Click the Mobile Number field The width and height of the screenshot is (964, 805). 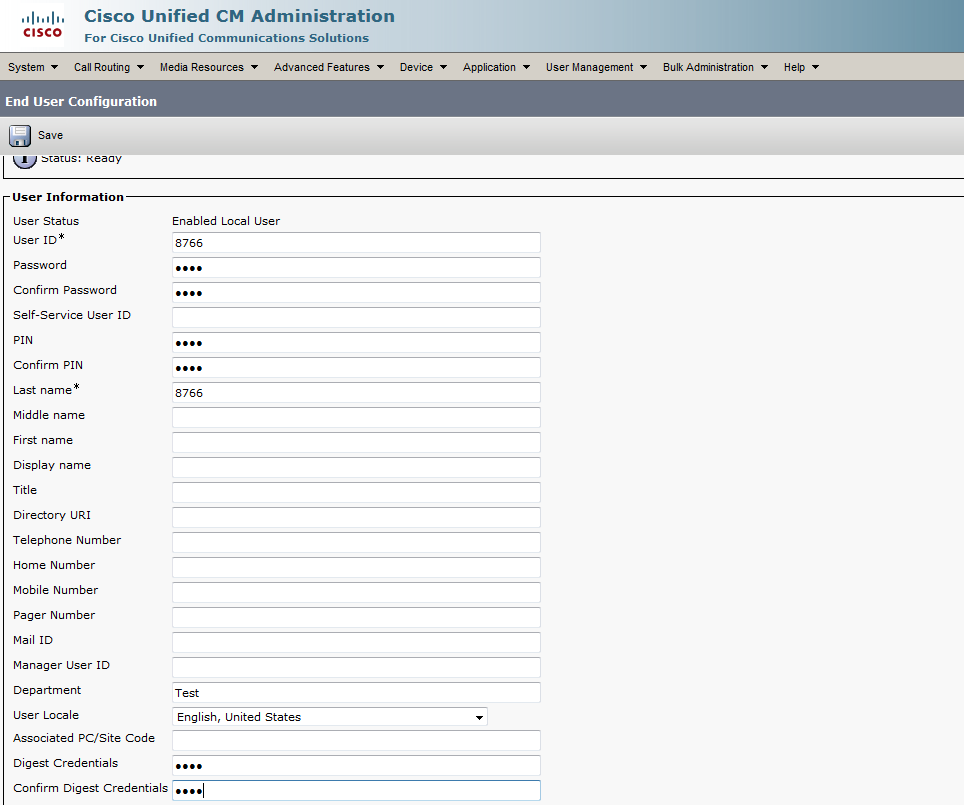[356, 592]
